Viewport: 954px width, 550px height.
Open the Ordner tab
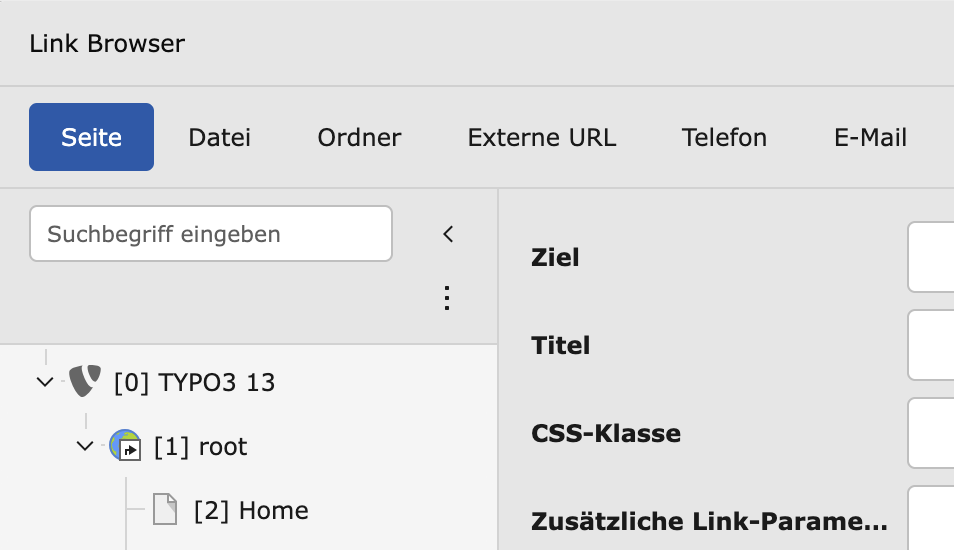359,137
